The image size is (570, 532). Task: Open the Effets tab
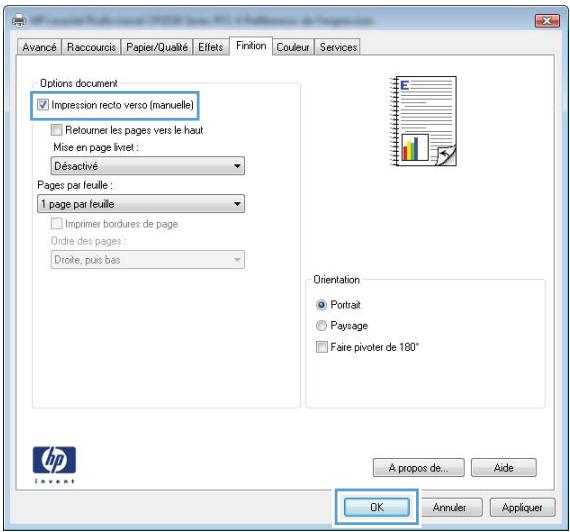click(x=211, y=47)
